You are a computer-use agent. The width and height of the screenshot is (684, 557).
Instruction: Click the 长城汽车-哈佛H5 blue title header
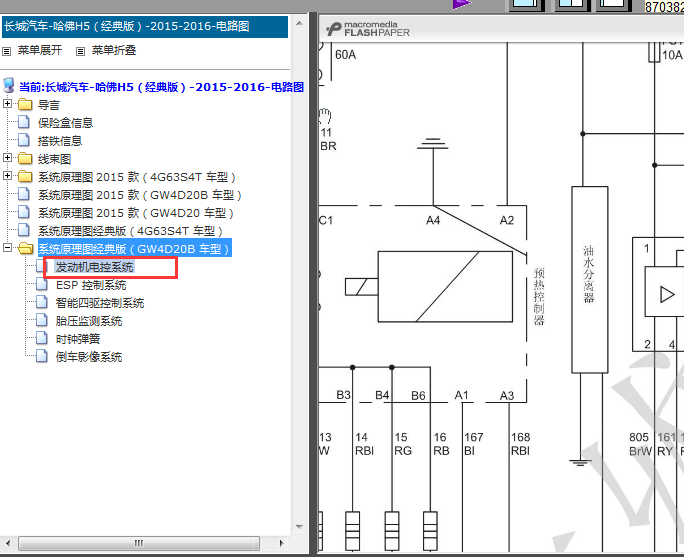point(144,27)
